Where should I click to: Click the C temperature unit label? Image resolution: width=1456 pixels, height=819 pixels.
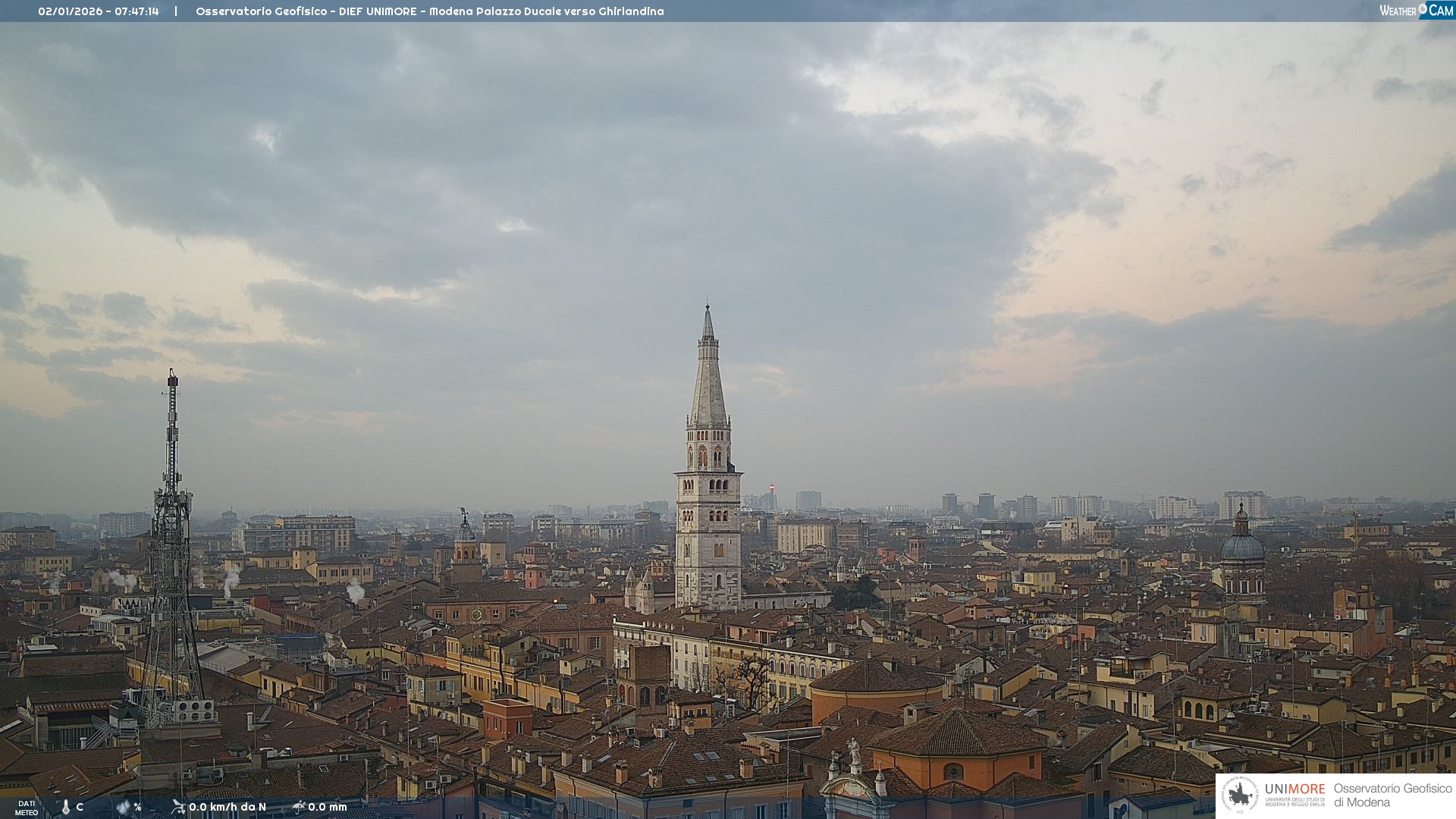point(80,807)
